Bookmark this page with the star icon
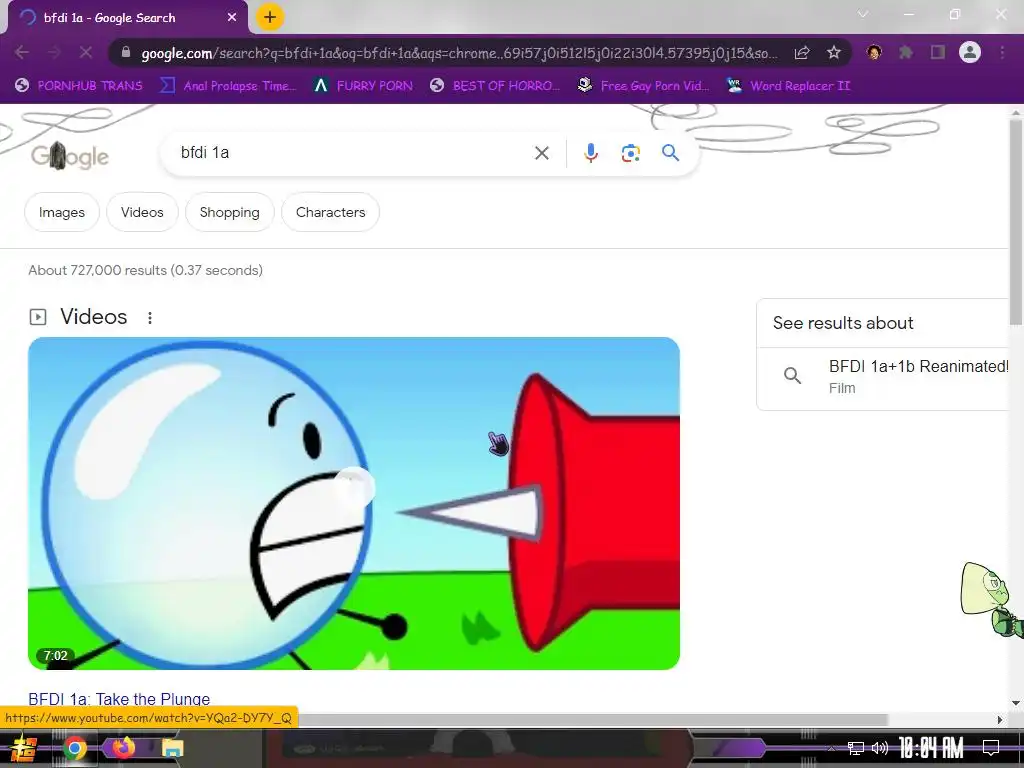 [833, 52]
